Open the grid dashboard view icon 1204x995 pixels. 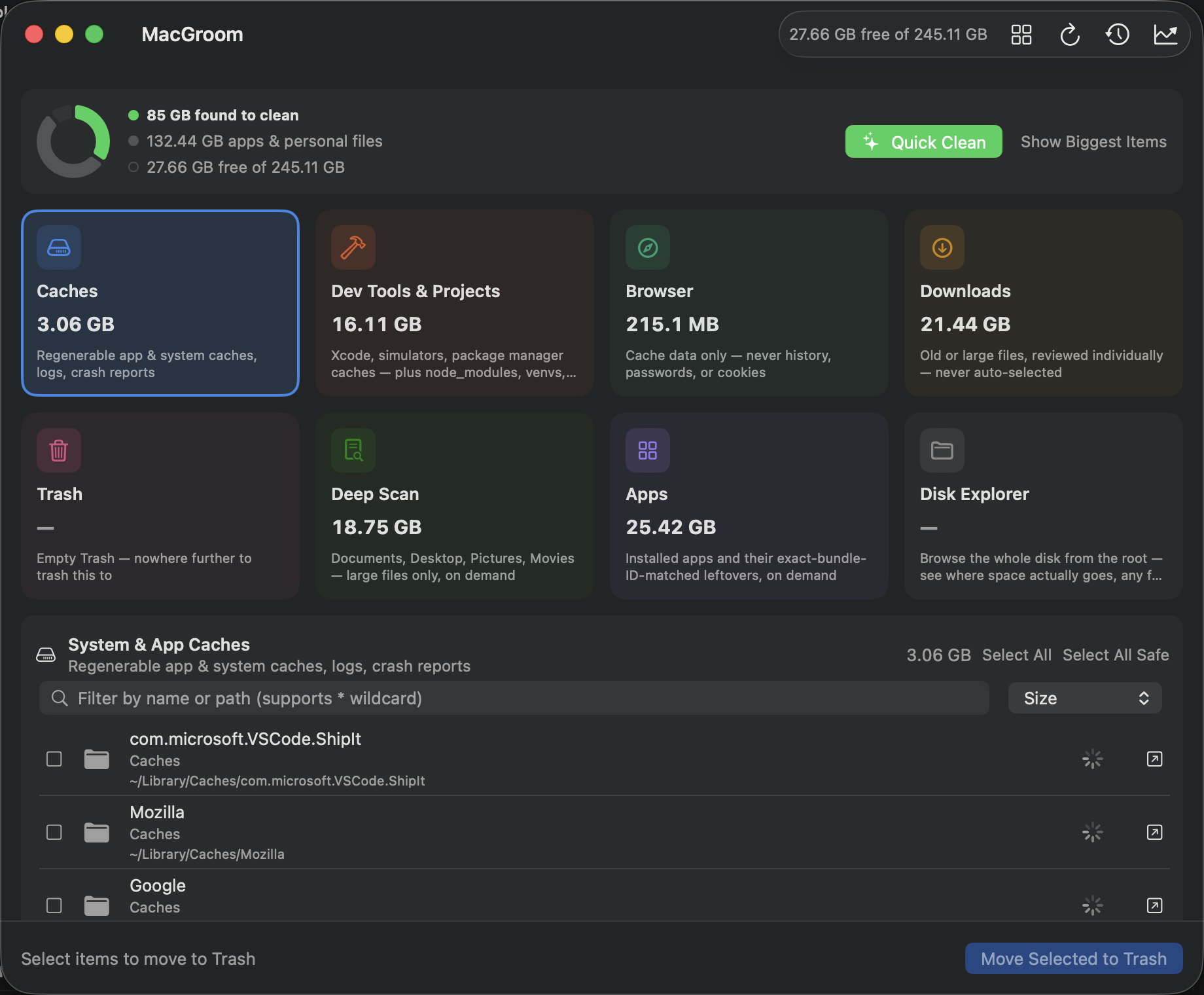click(1021, 35)
